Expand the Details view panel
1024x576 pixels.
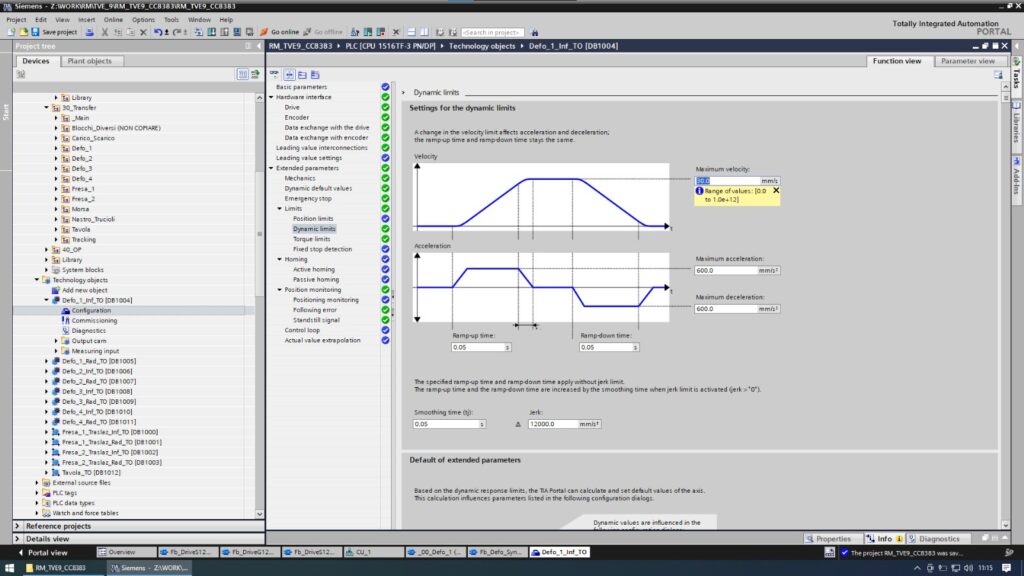pos(18,539)
